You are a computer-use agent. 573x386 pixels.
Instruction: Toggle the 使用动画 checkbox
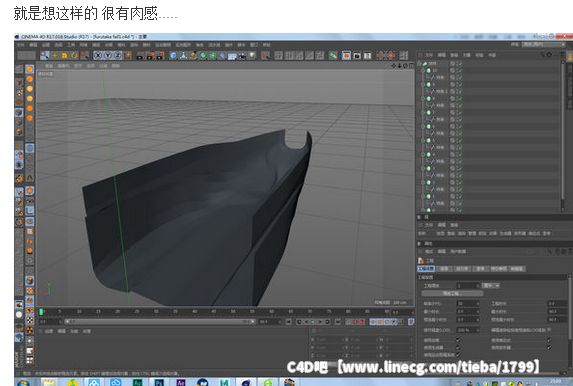458,340
